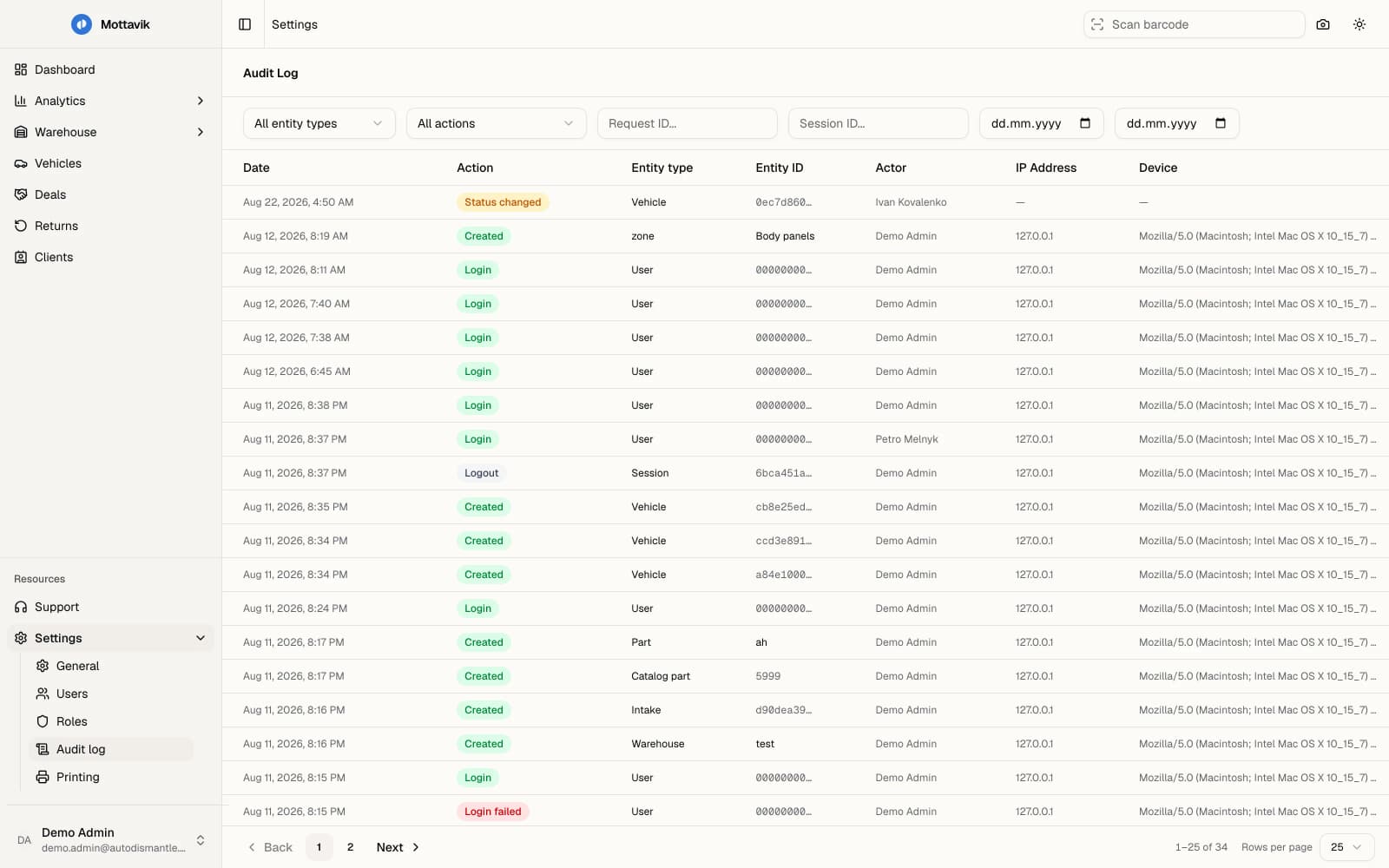Click the Login failed badge

point(493,812)
